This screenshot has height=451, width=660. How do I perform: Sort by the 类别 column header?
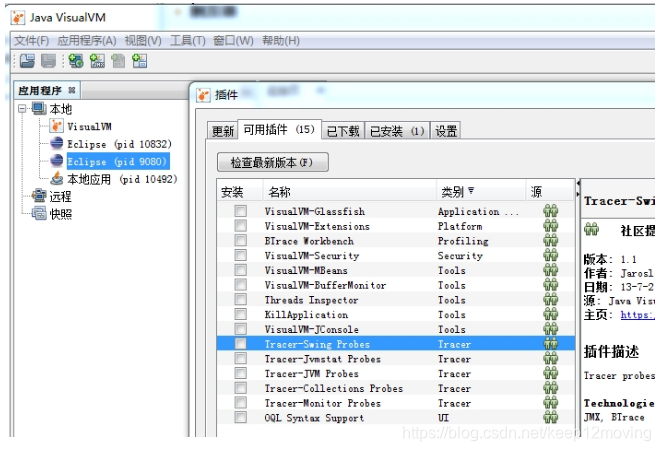[481, 192]
